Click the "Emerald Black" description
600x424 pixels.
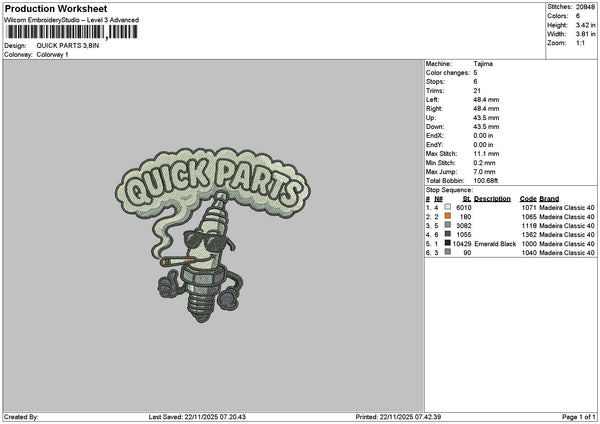point(495,243)
